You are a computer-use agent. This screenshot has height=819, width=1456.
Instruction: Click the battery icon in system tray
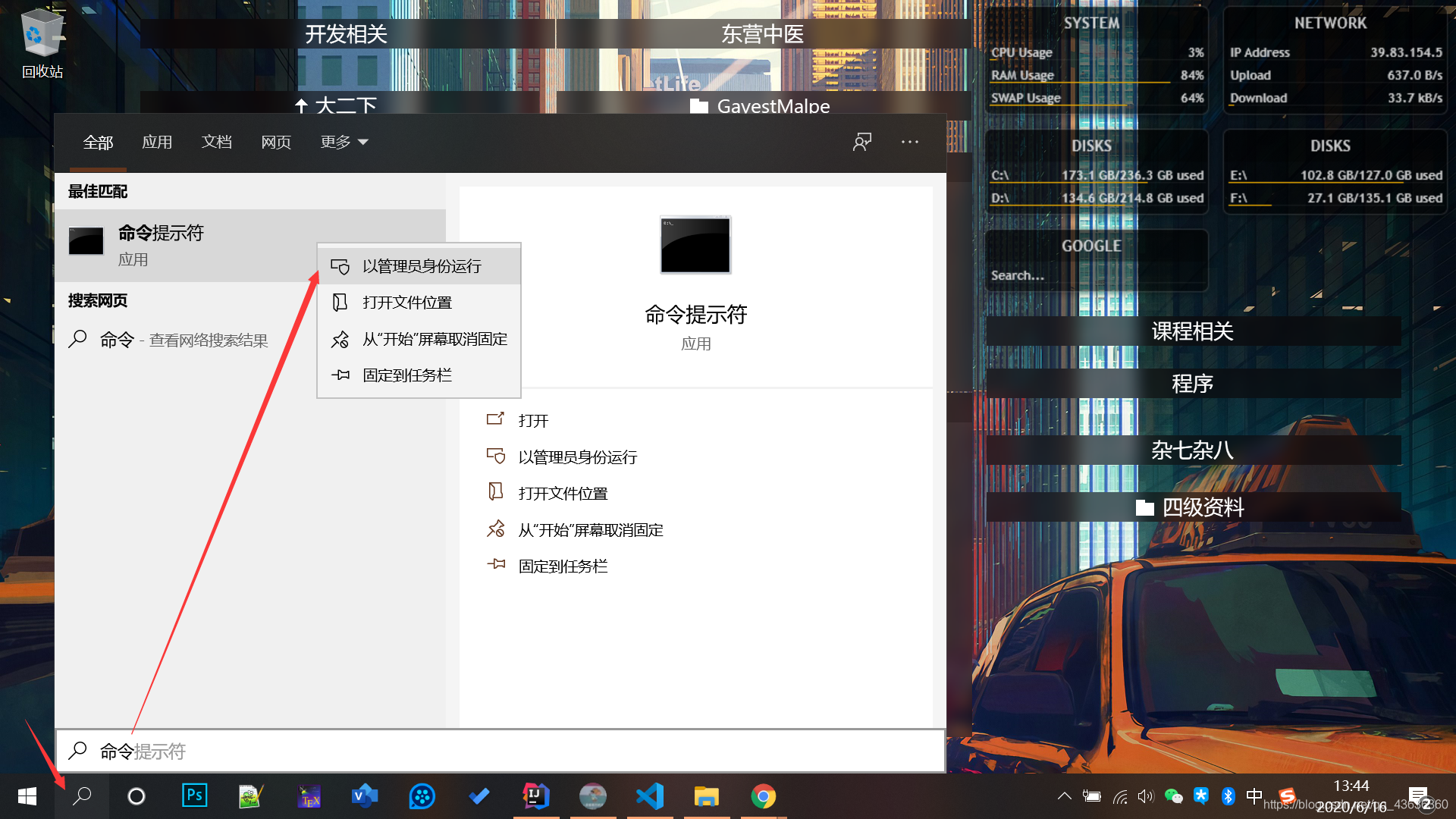pyautogui.click(x=1092, y=796)
